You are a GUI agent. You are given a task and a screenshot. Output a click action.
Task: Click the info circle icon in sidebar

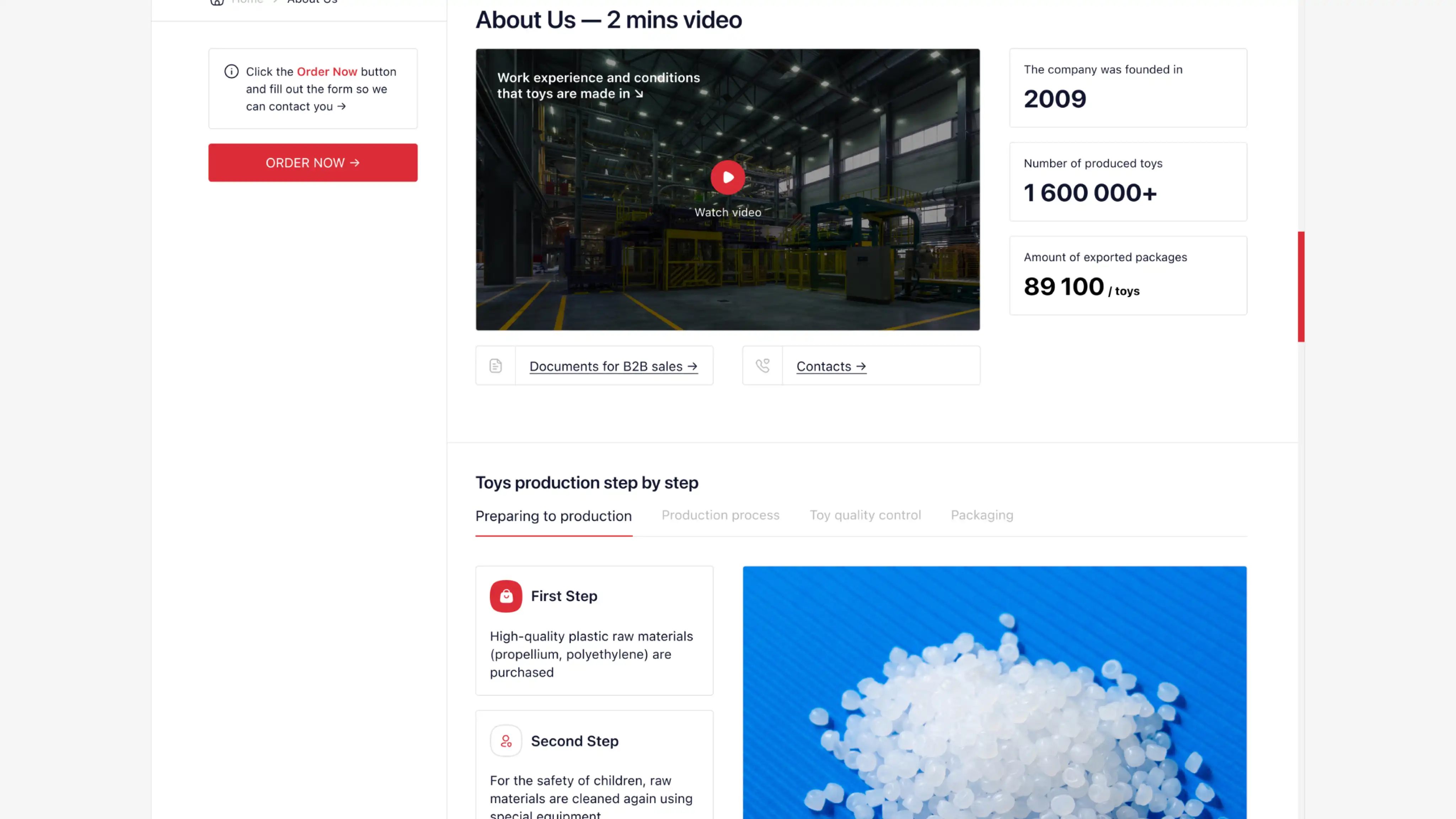[x=231, y=72]
